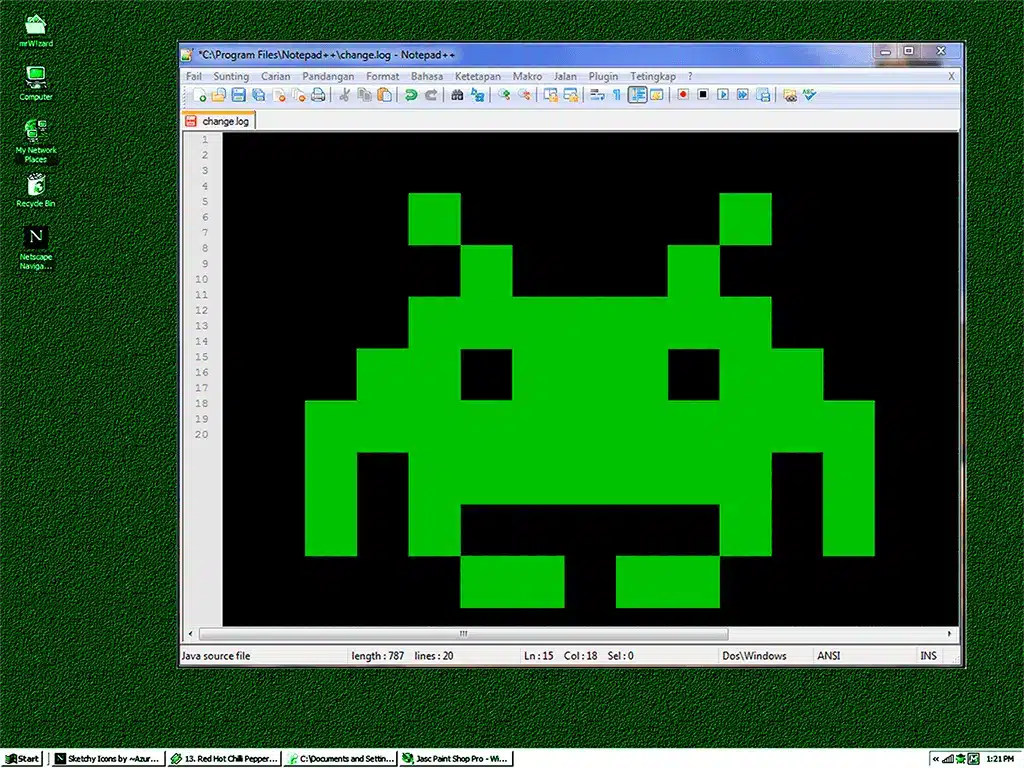Image resolution: width=1024 pixels, height=768 pixels.
Task: Select the Computer desktop icon
Action: [x=36, y=84]
